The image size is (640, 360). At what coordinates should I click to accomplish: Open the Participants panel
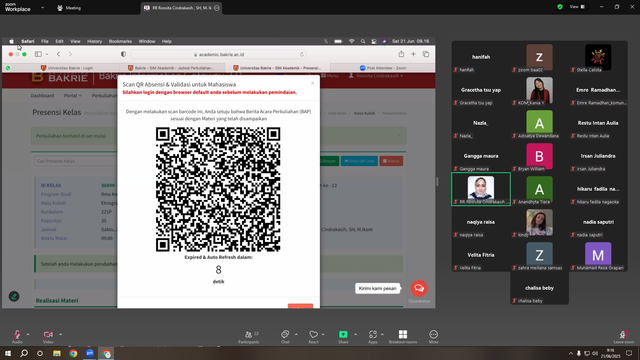point(249,336)
